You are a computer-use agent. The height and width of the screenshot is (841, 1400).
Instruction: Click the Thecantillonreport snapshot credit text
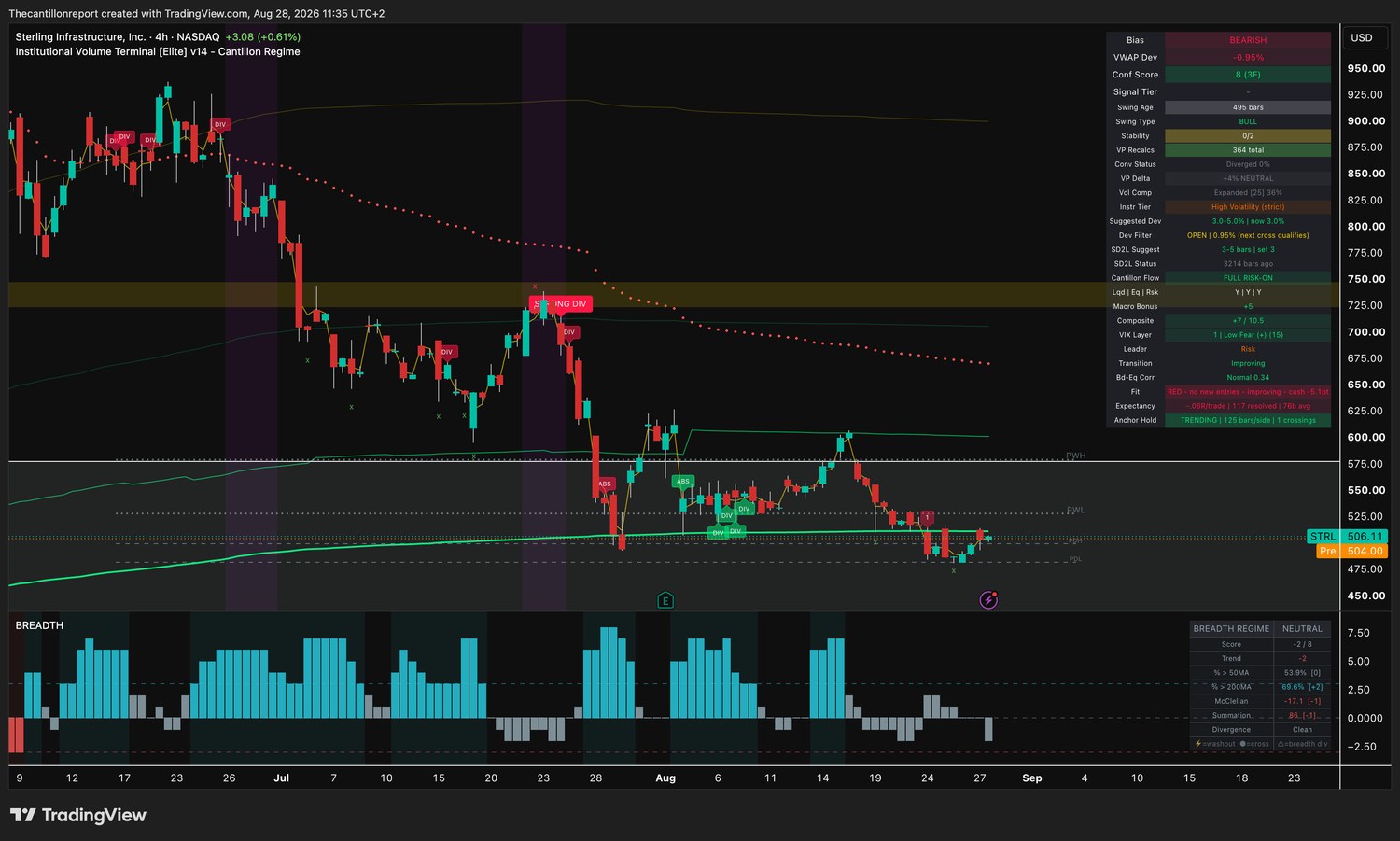[x=197, y=13]
